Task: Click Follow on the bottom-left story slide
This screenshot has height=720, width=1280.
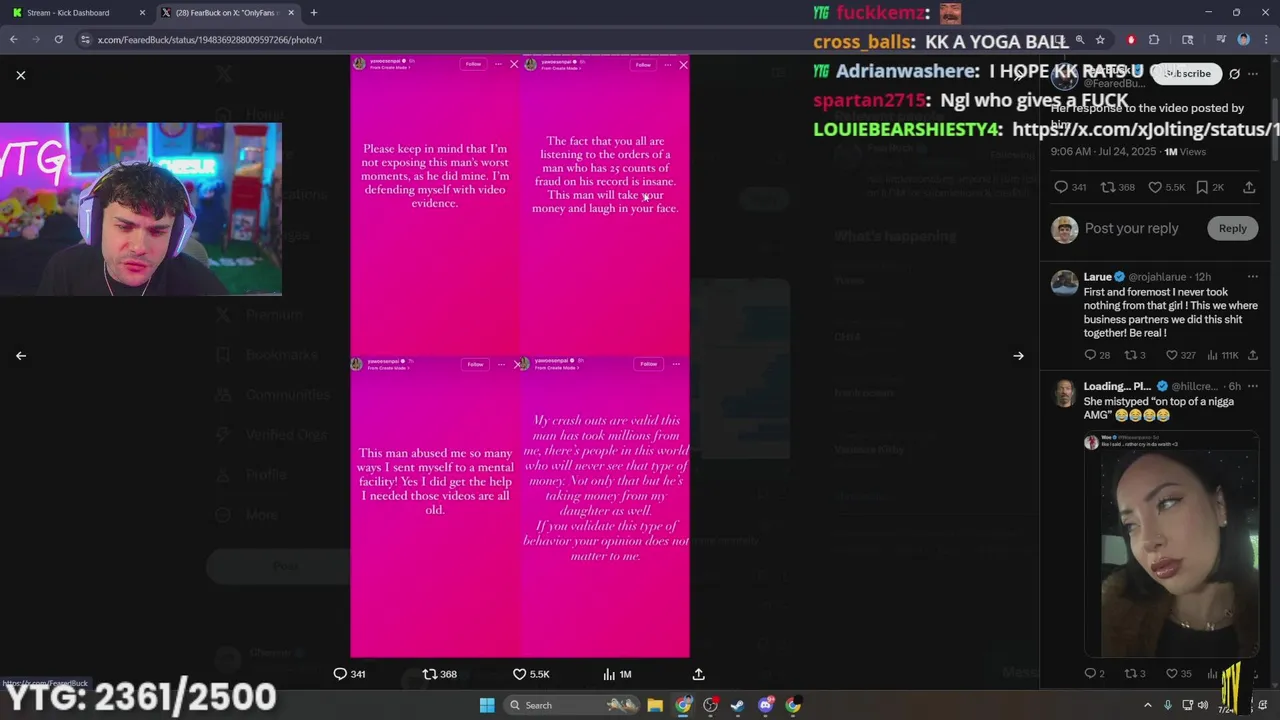Action: 475,364
